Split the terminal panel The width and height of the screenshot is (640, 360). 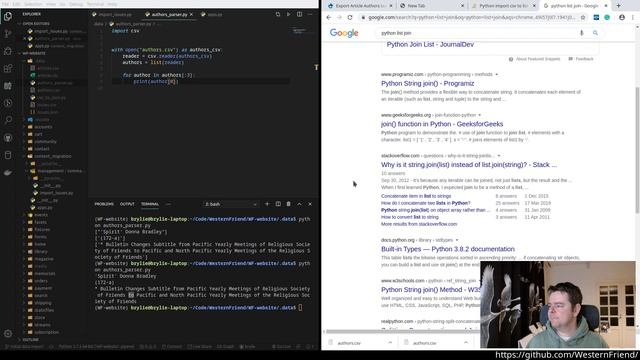point(278,204)
